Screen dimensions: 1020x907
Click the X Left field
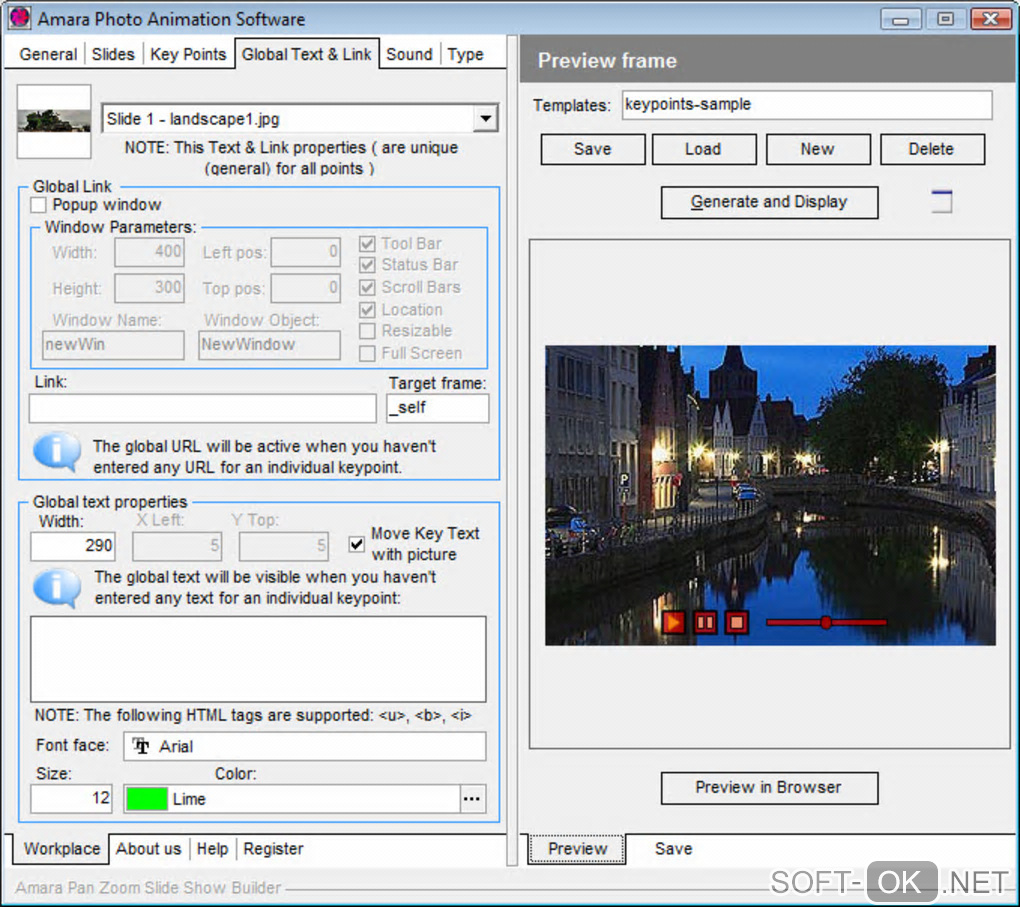[x=177, y=546]
